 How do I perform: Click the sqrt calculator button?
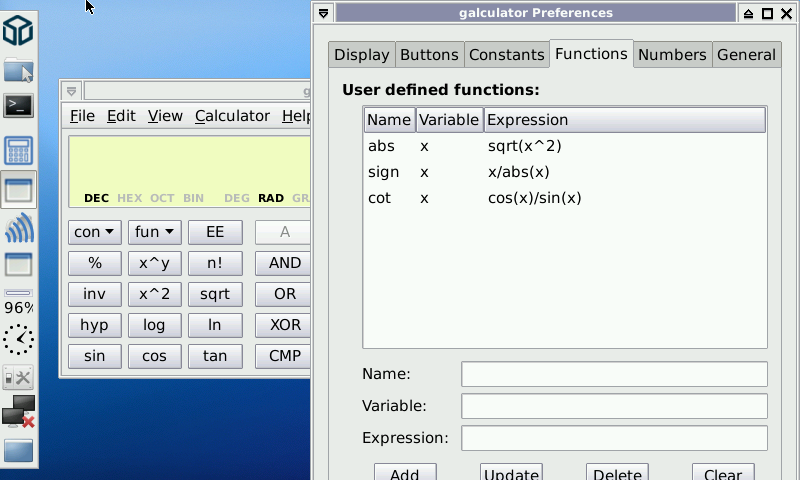[x=215, y=294]
